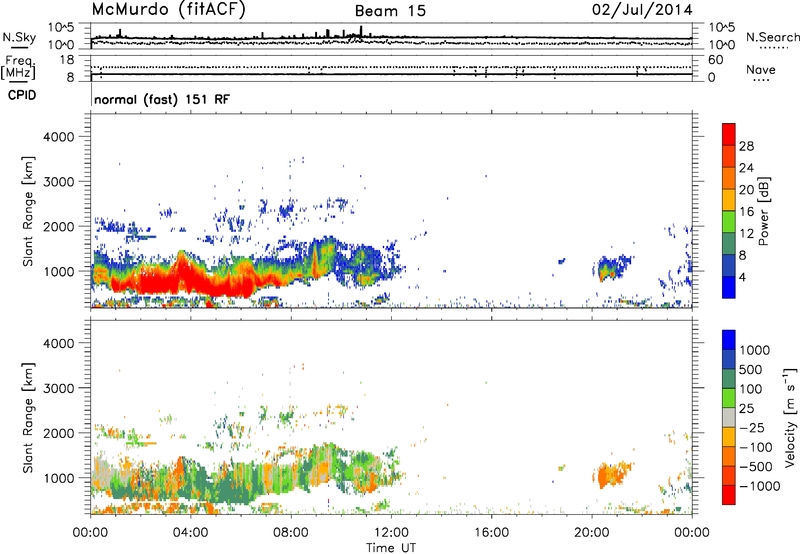800x554 pixels.
Task: Click the 'N.Sky' label
Action: tap(19, 37)
